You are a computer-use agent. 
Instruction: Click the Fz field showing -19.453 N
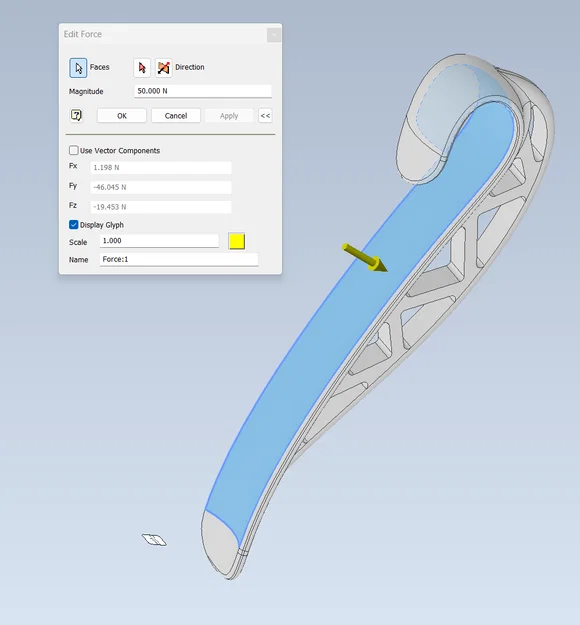(161, 207)
